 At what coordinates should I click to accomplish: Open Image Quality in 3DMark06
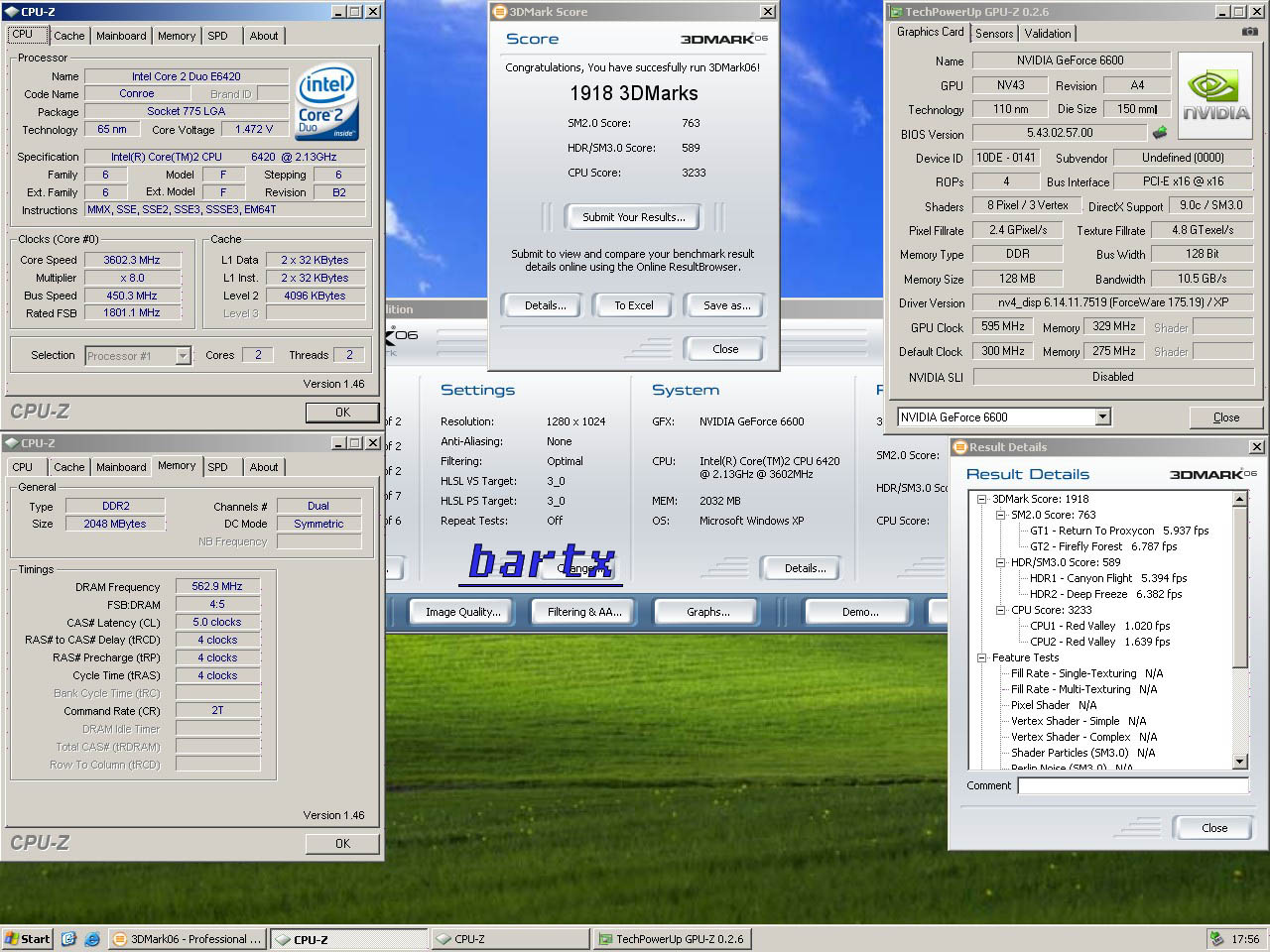[x=463, y=612]
